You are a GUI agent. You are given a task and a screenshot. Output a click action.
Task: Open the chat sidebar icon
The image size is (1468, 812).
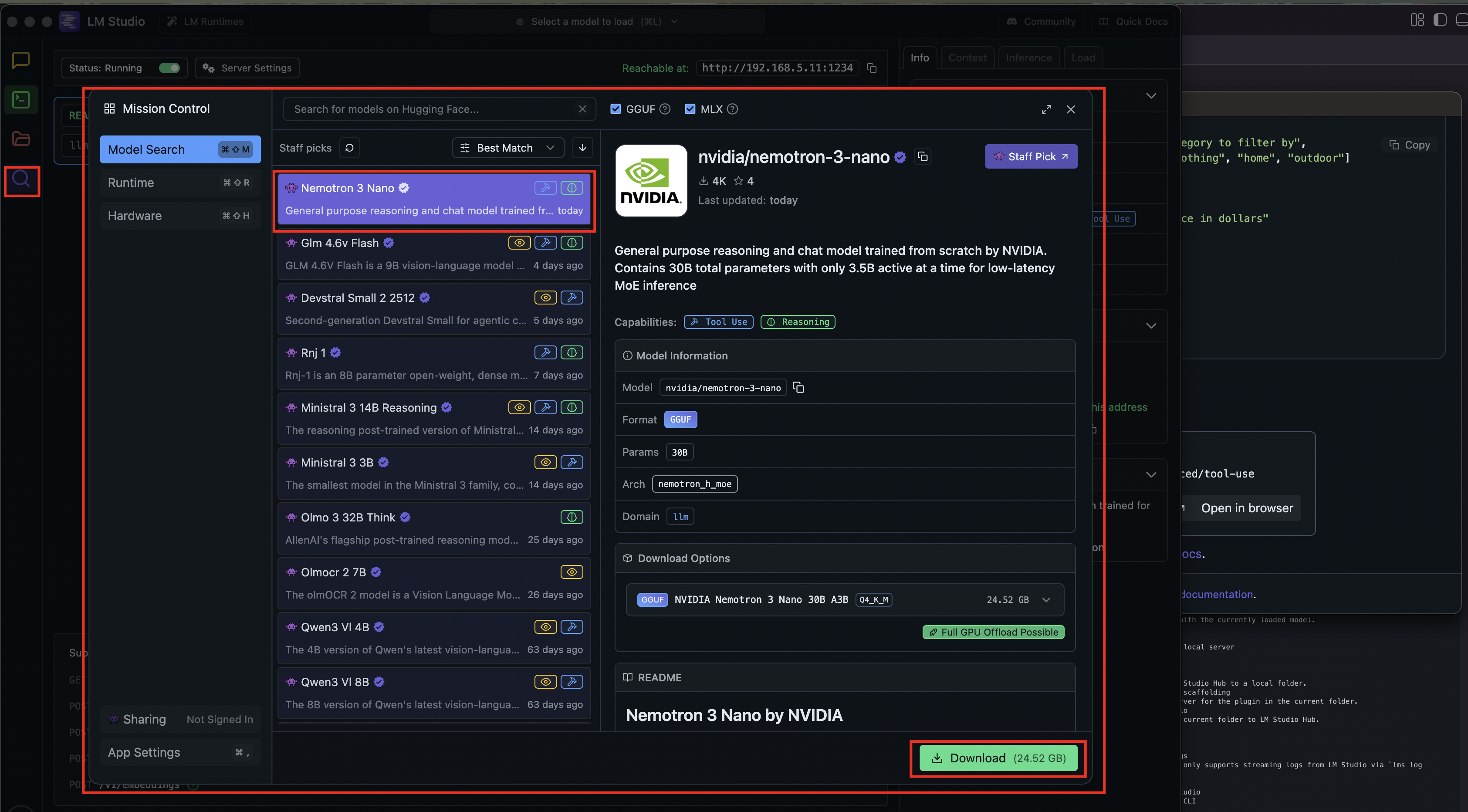(21, 60)
